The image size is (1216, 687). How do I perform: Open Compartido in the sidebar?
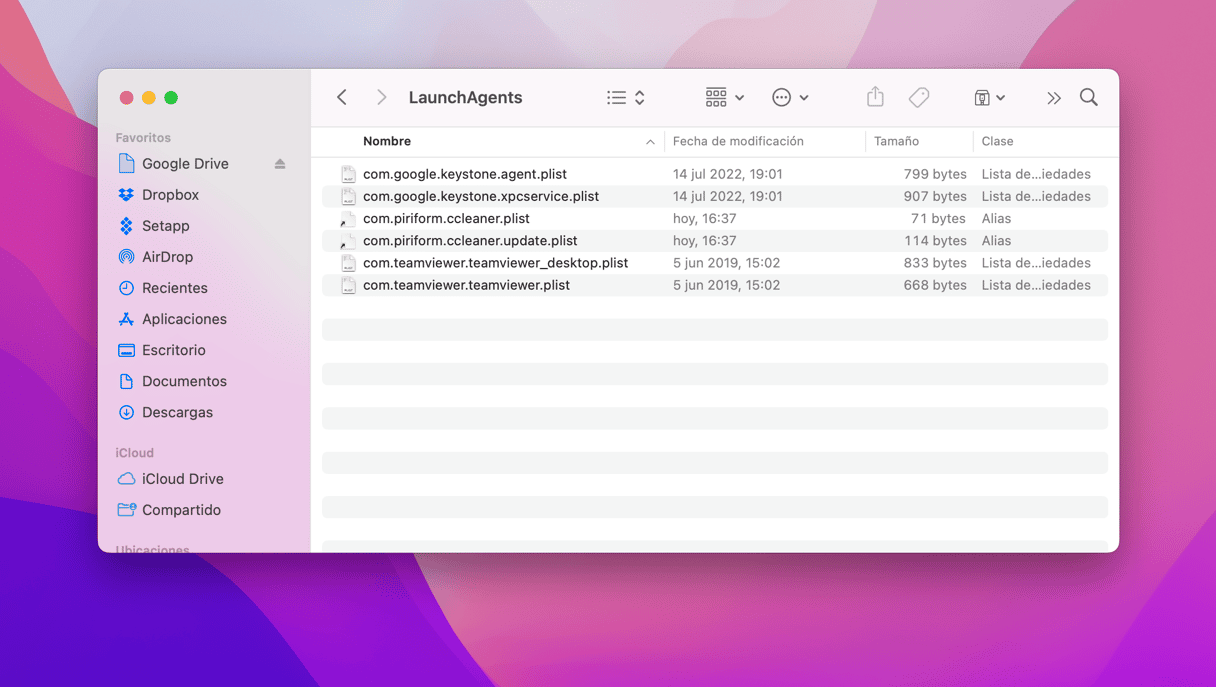pos(181,510)
